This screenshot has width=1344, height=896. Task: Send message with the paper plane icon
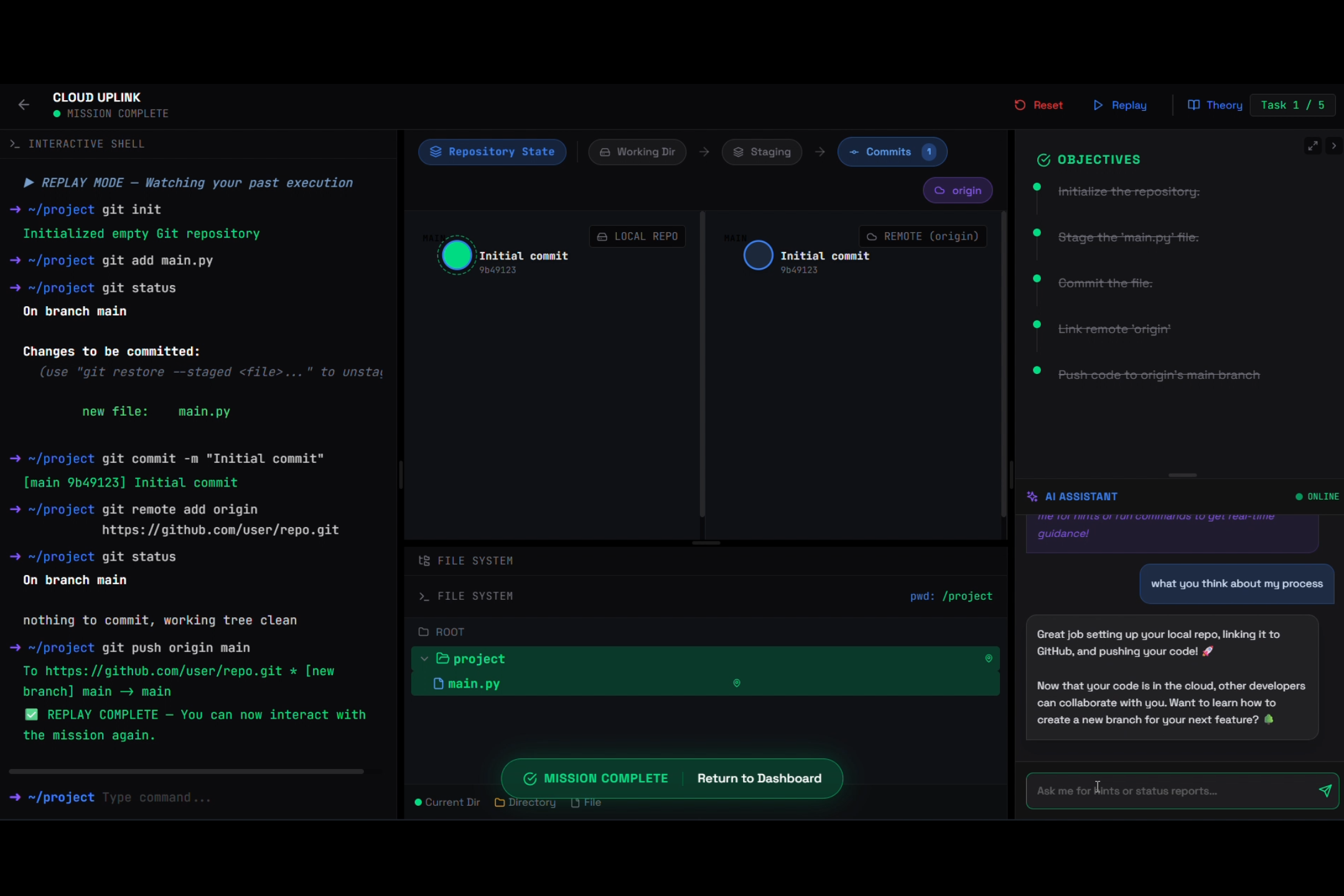coord(1325,790)
